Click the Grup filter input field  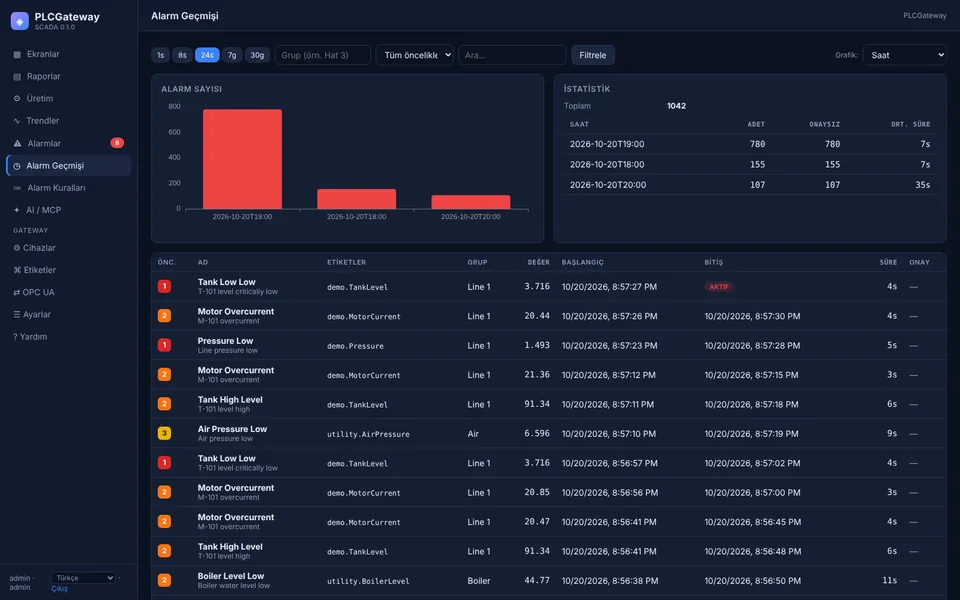tap(323, 55)
